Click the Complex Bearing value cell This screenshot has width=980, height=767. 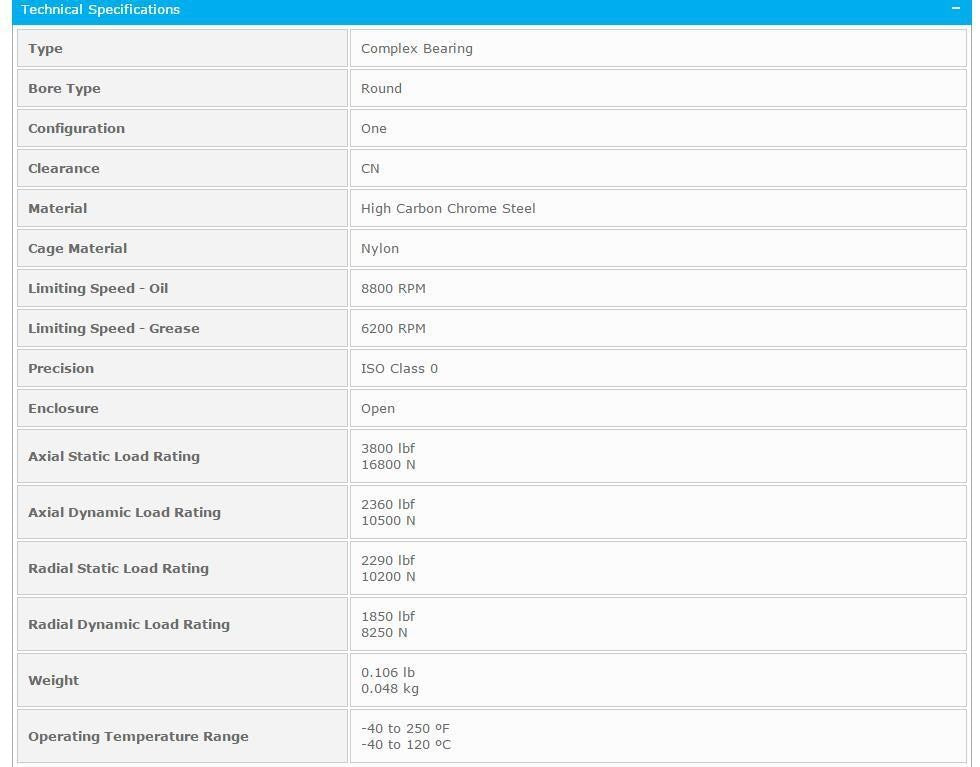tap(658, 48)
